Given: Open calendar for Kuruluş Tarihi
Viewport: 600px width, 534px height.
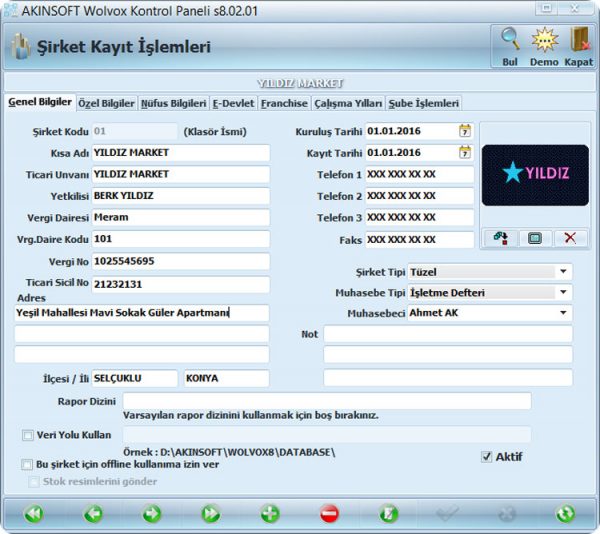Looking at the screenshot, I should coord(465,131).
